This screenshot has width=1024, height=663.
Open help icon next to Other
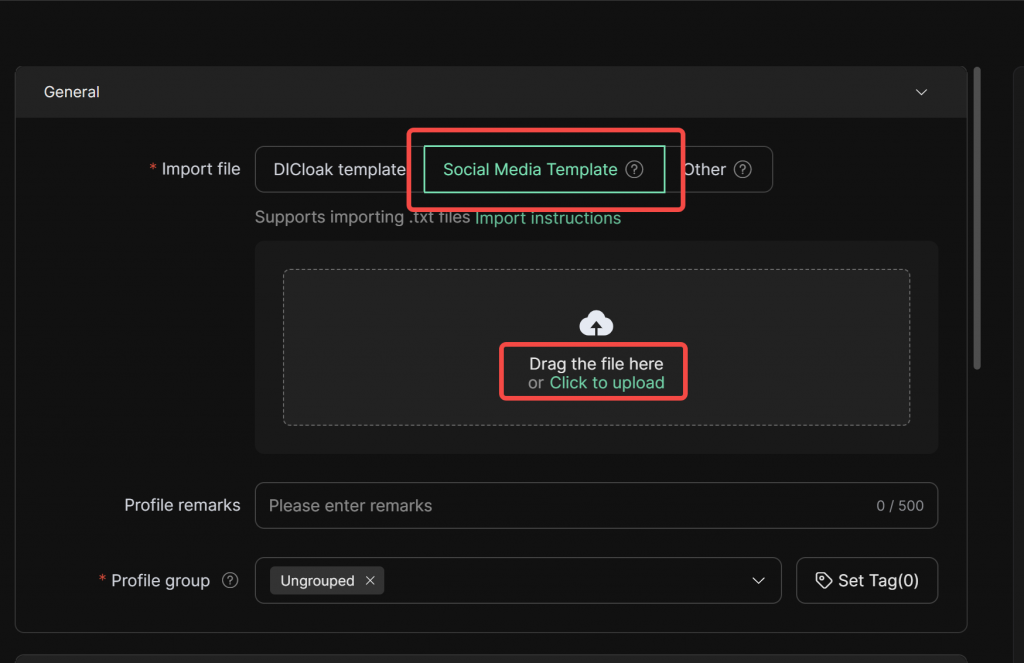(742, 169)
